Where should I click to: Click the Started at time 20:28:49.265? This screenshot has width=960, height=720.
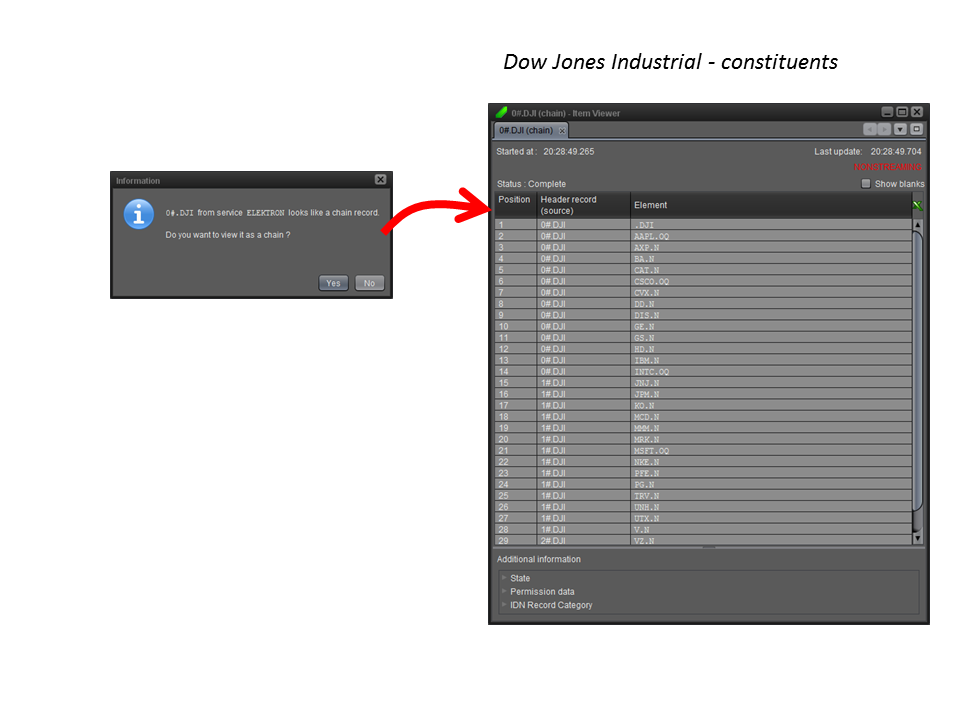point(569,151)
